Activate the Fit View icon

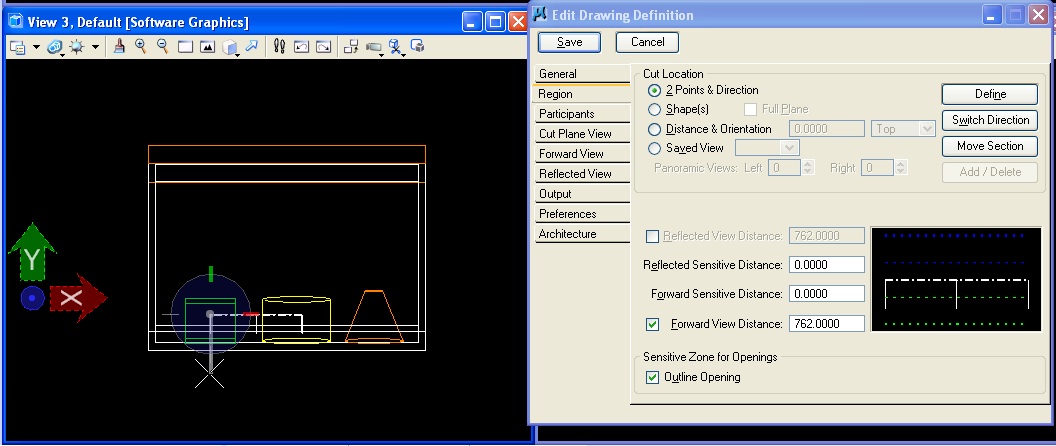207,47
